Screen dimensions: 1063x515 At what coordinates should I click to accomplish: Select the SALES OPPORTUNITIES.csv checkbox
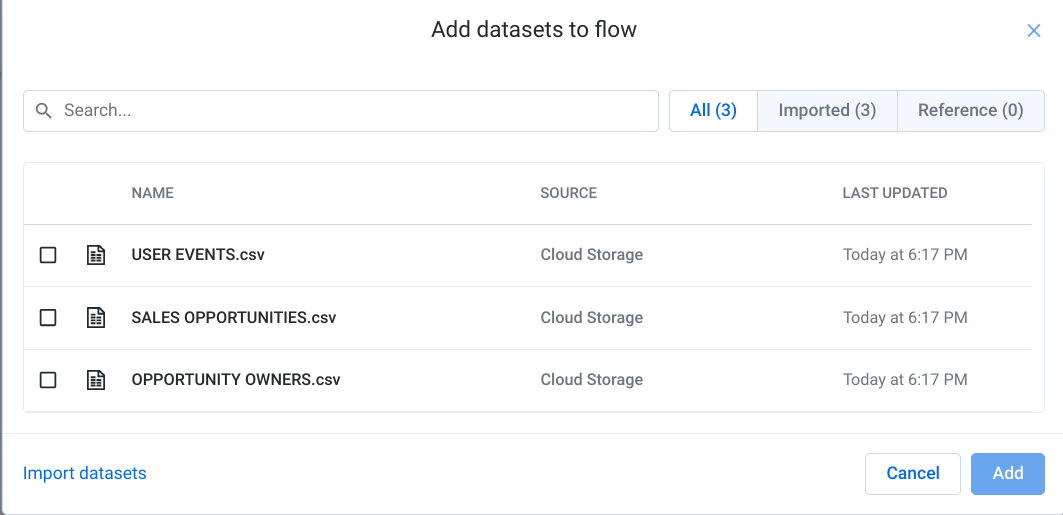coord(47,318)
